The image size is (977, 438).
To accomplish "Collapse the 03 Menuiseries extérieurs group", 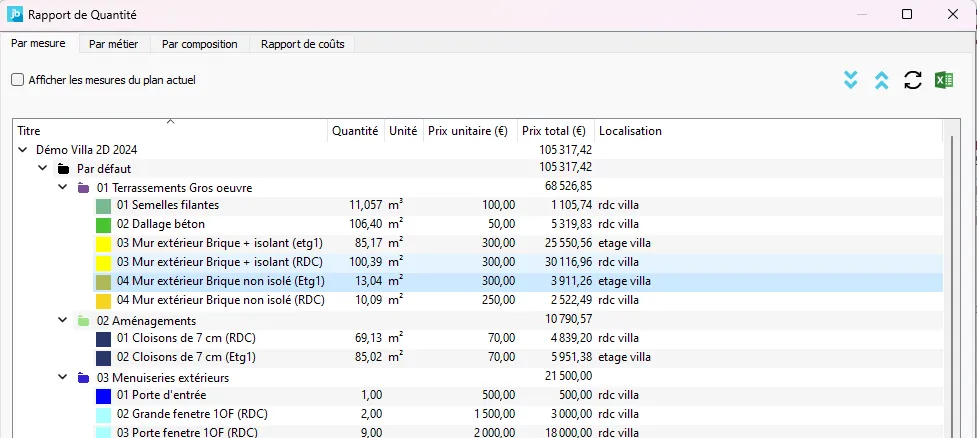I will coord(62,378).
